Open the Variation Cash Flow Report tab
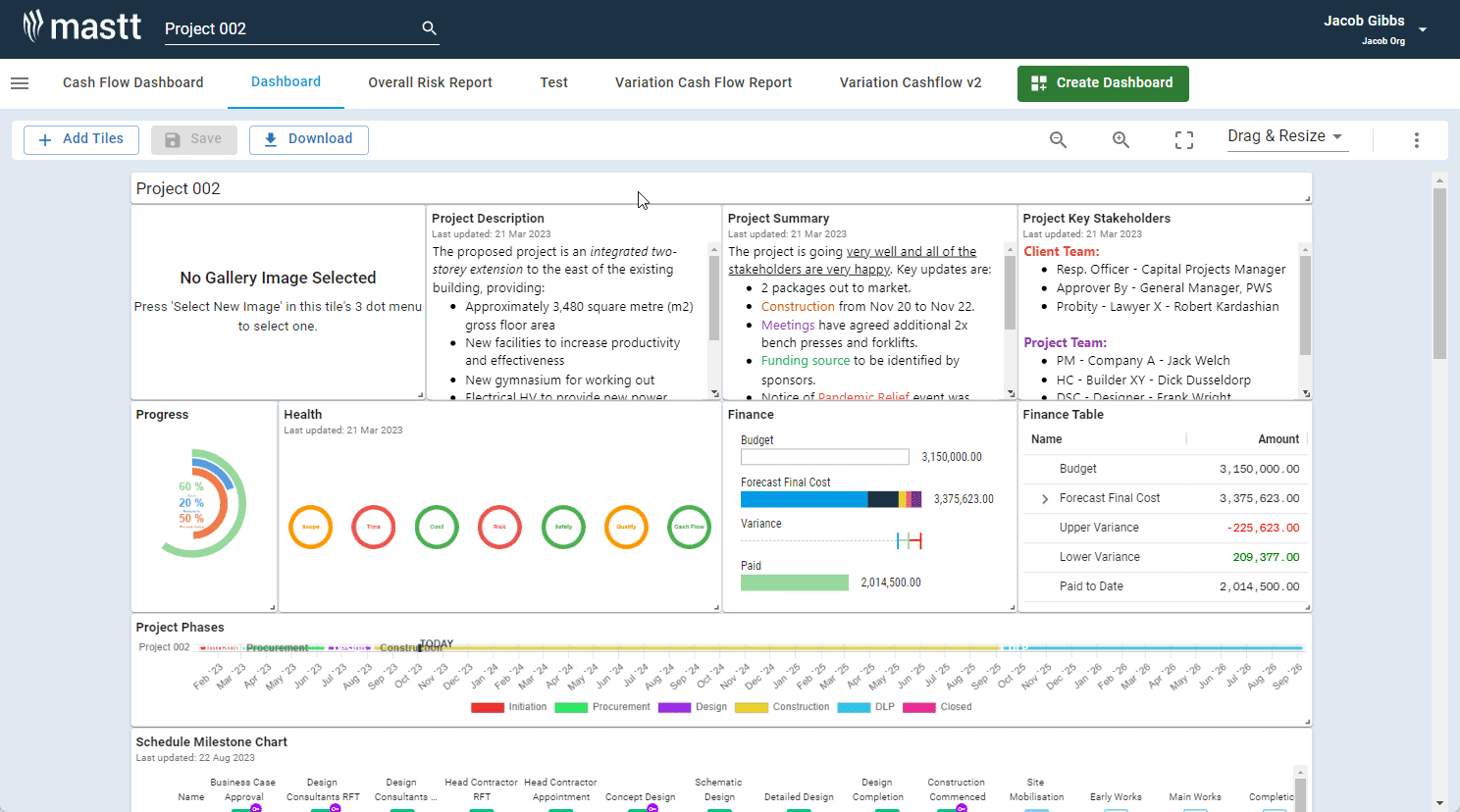The image size is (1460, 812). click(x=703, y=83)
